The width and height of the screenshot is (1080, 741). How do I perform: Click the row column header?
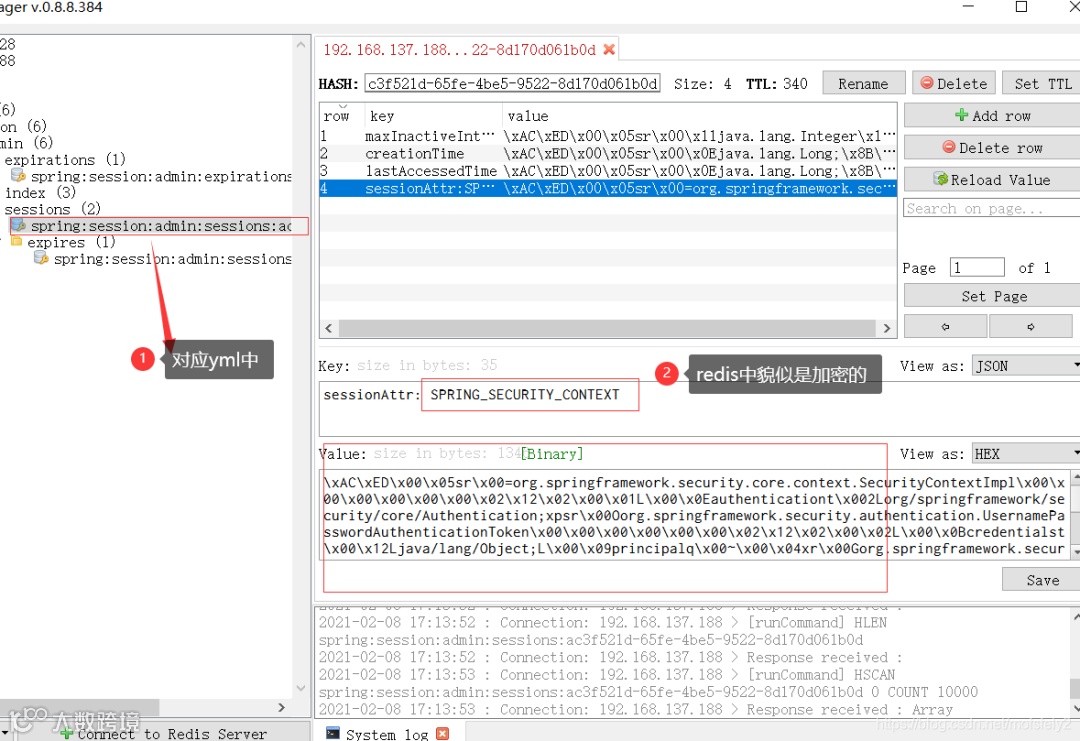tap(341, 116)
